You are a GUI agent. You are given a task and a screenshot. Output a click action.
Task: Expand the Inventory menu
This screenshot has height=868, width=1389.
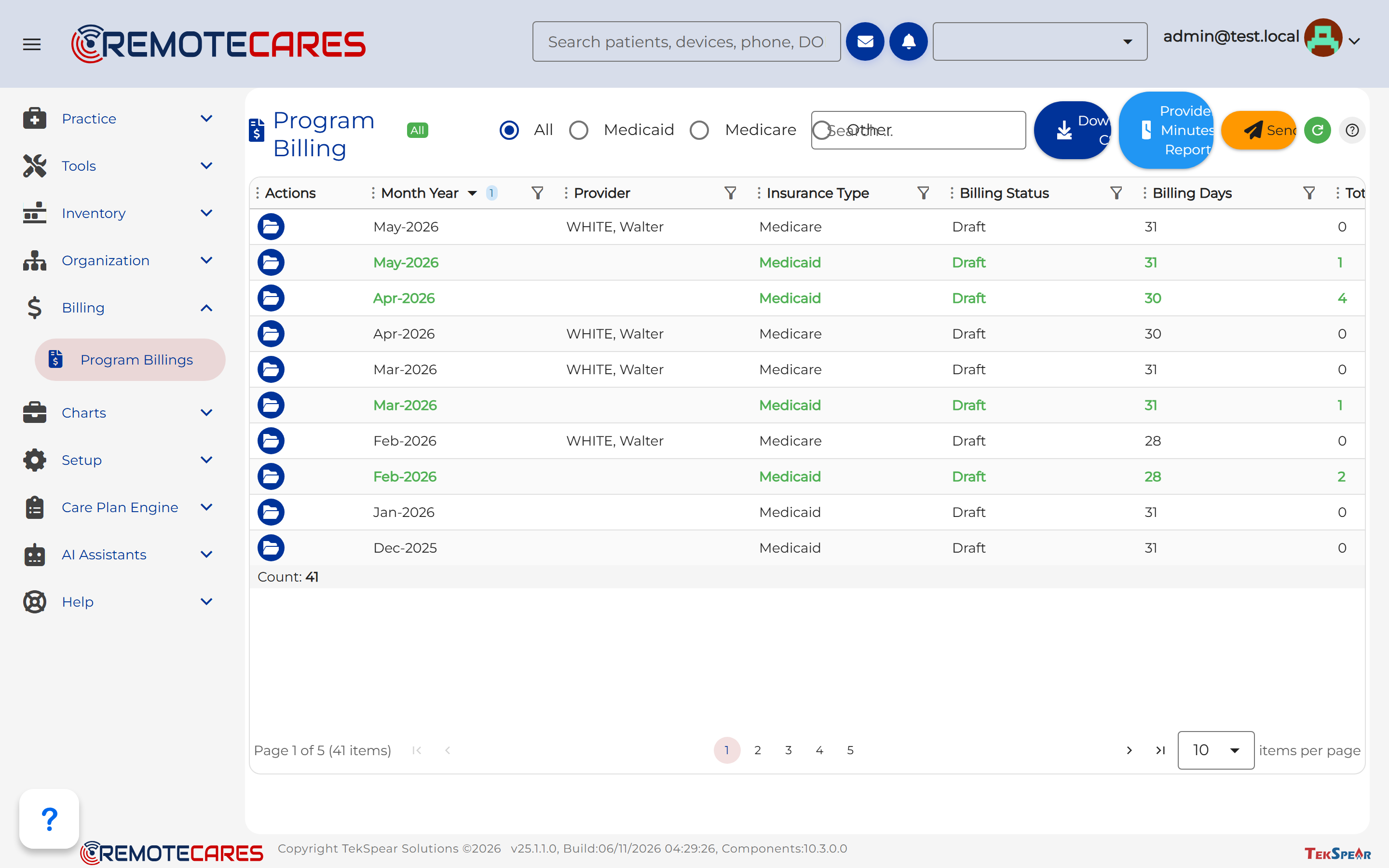coord(118,213)
